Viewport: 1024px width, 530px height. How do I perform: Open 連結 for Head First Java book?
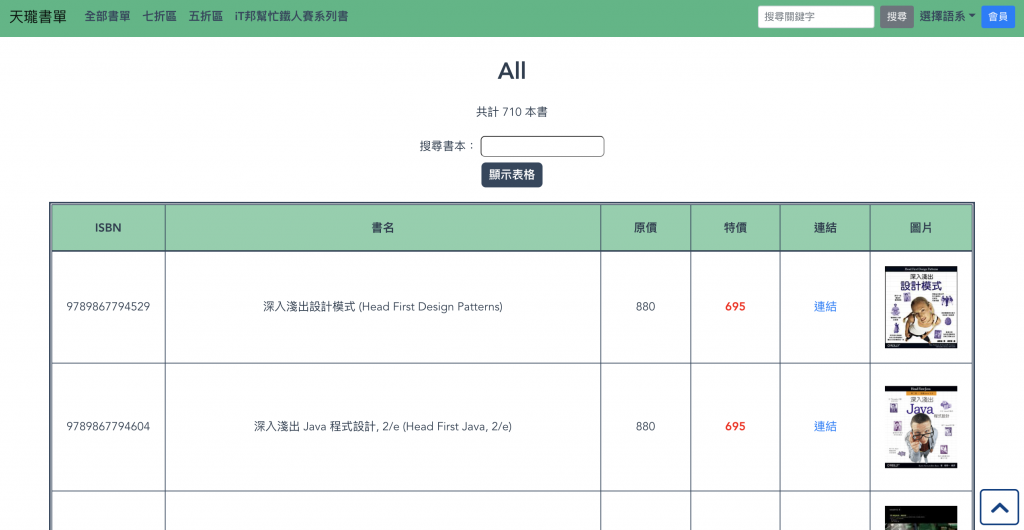pos(825,427)
